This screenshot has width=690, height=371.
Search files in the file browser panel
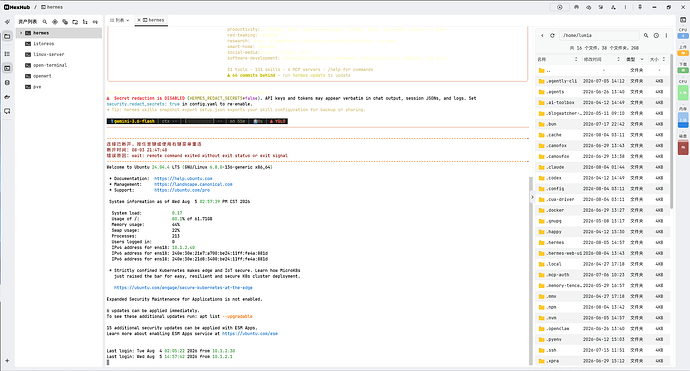pos(646,36)
